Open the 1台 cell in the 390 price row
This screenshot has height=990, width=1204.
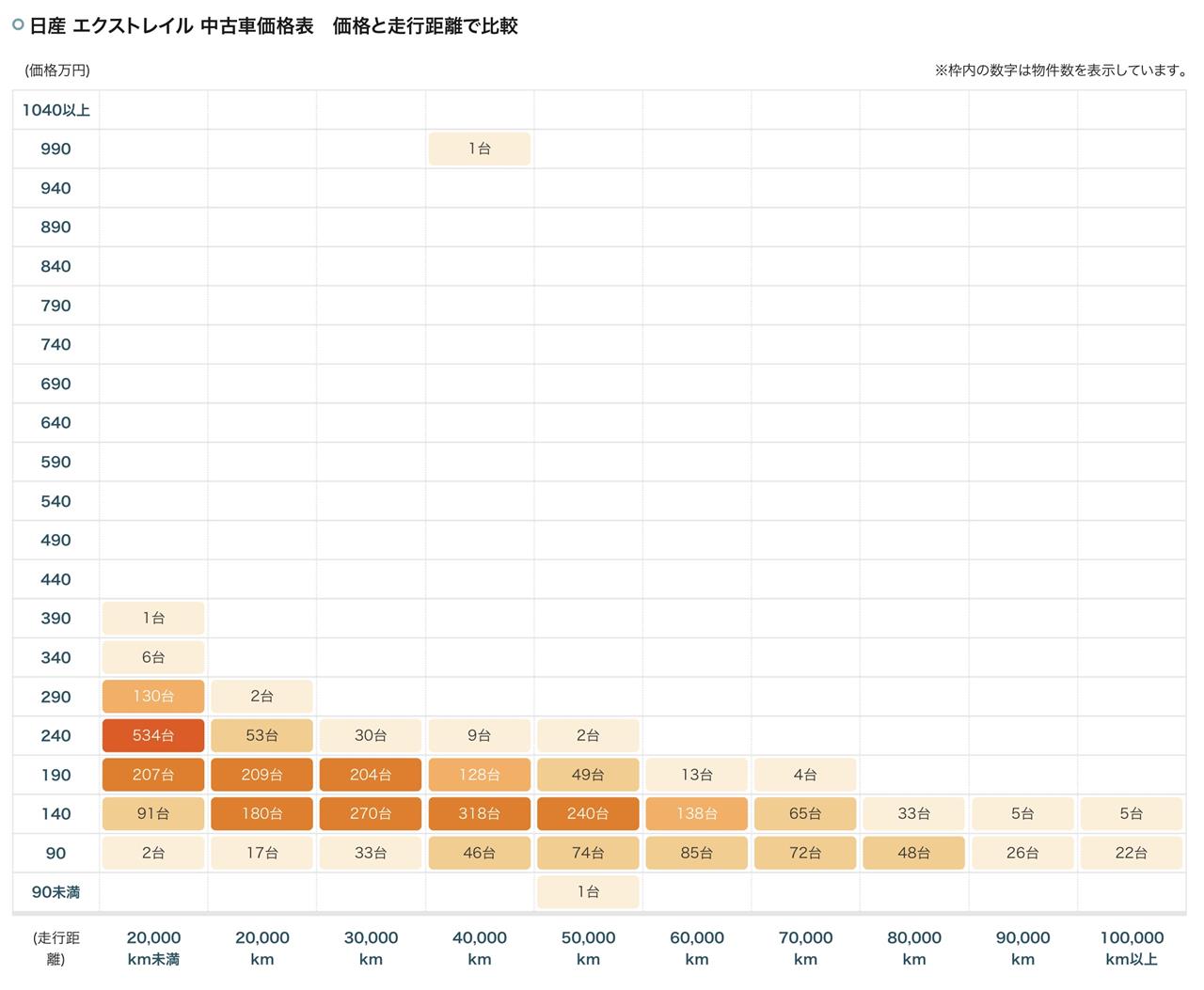(153, 619)
